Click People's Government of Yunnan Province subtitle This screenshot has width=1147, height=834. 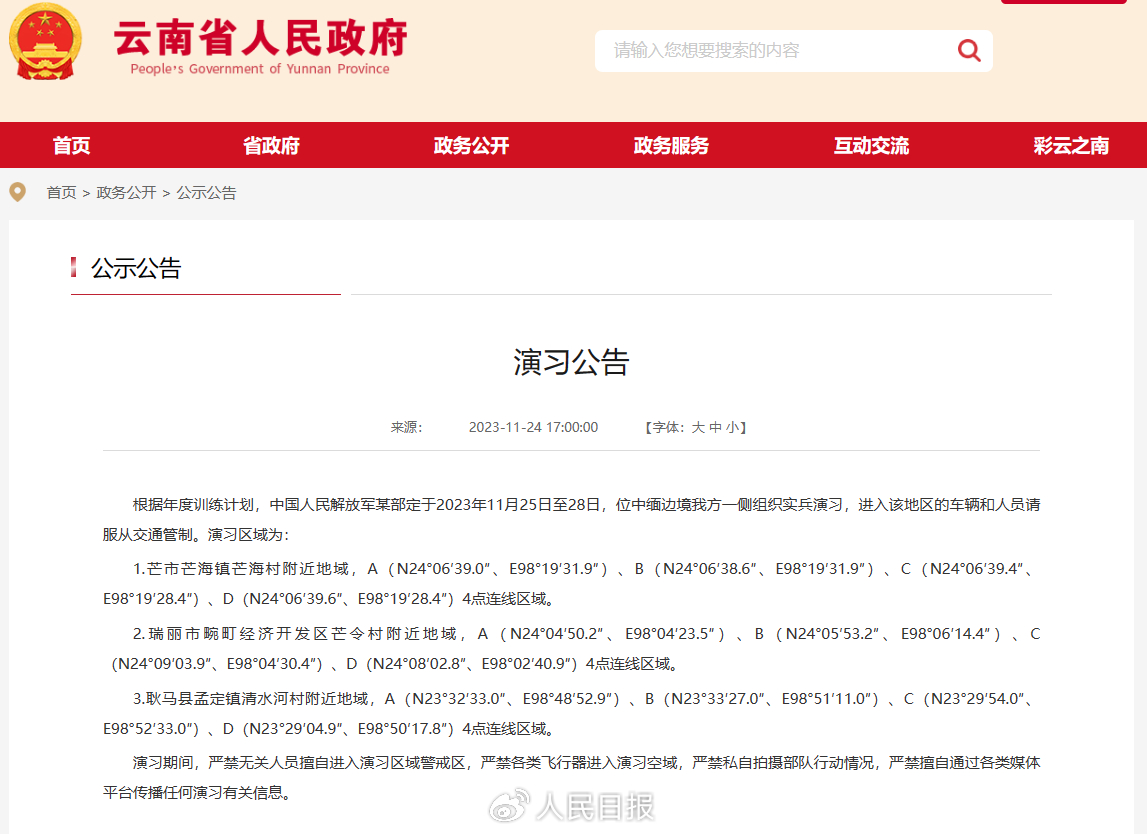point(260,69)
